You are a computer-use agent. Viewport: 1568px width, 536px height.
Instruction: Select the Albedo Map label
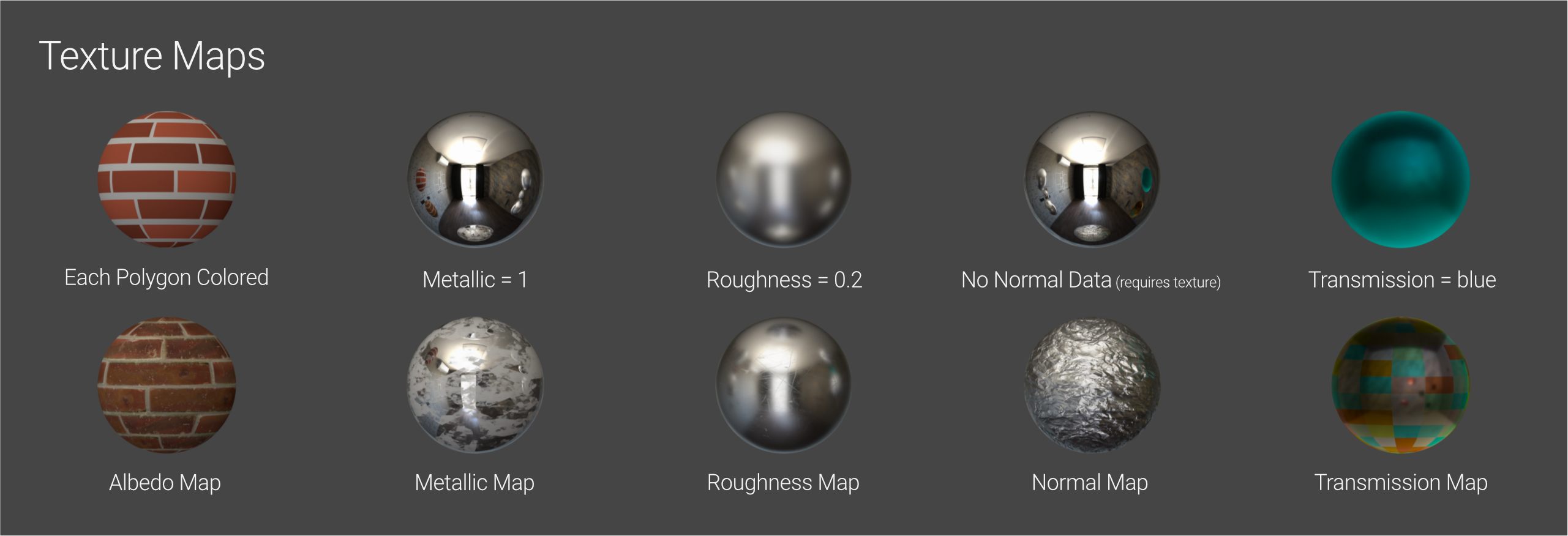(165, 483)
